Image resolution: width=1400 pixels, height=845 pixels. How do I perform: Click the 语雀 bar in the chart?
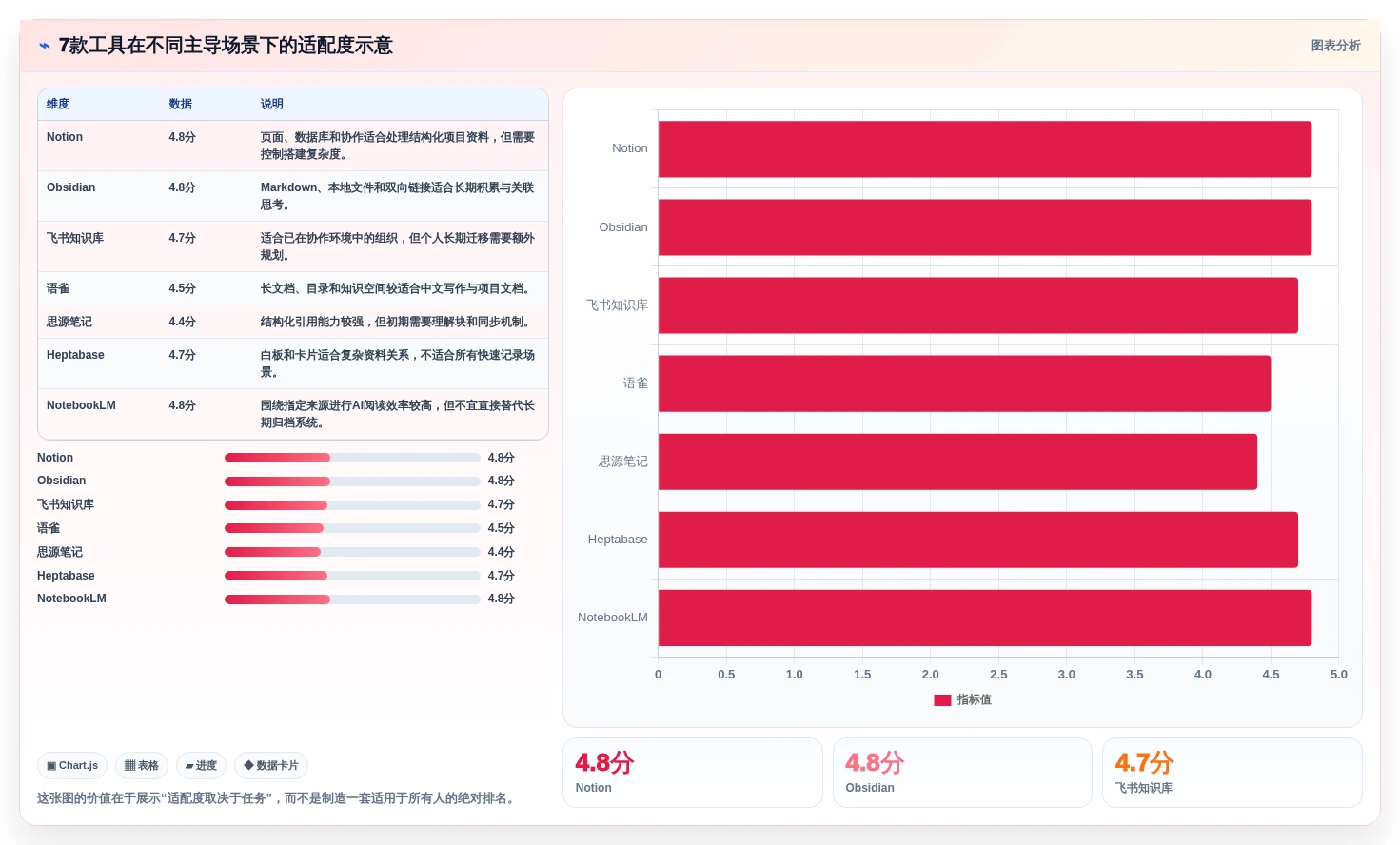[x=964, y=383]
